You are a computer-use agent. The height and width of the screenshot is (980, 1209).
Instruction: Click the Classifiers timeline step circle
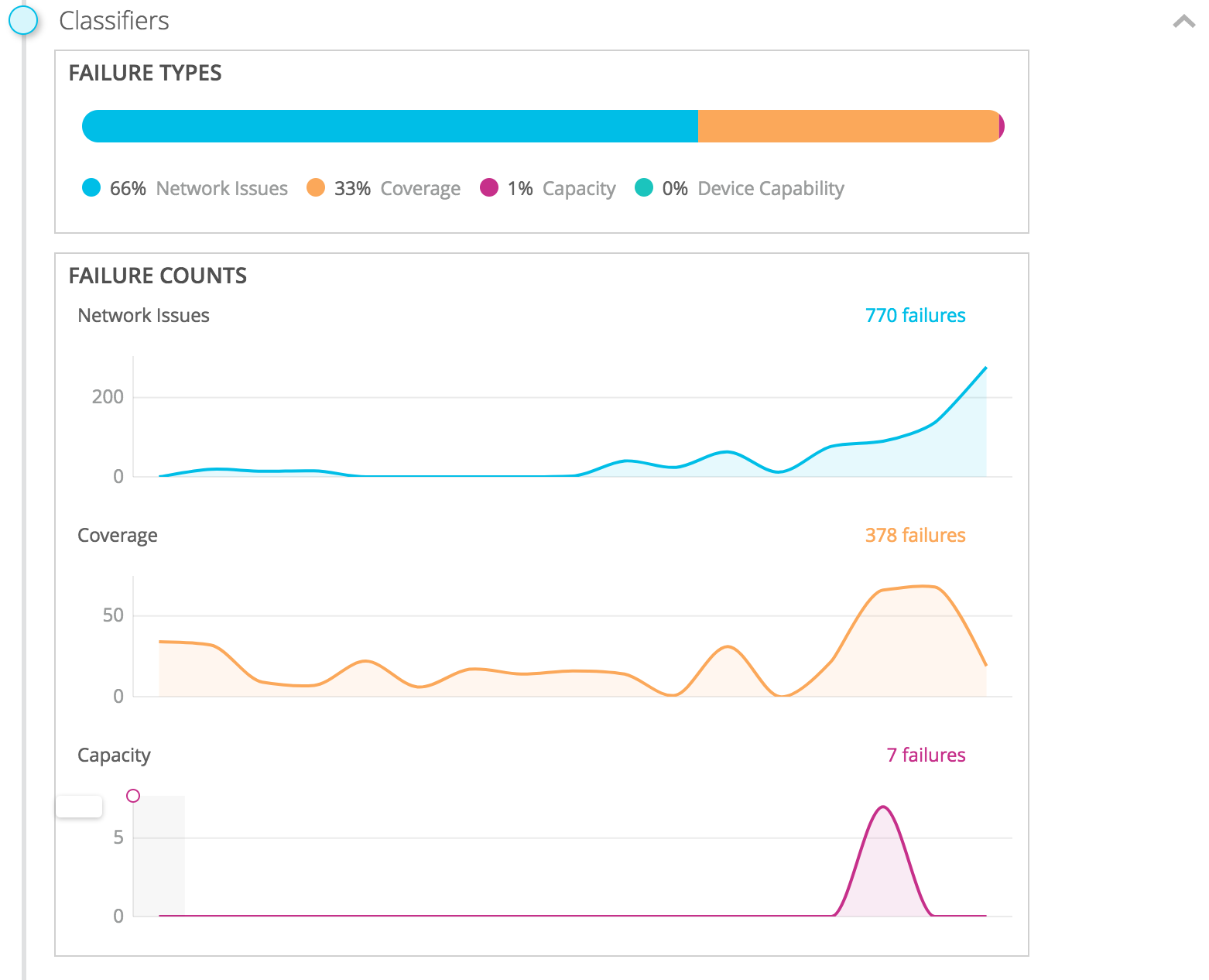pyautogui.click(x=23, y=20)
